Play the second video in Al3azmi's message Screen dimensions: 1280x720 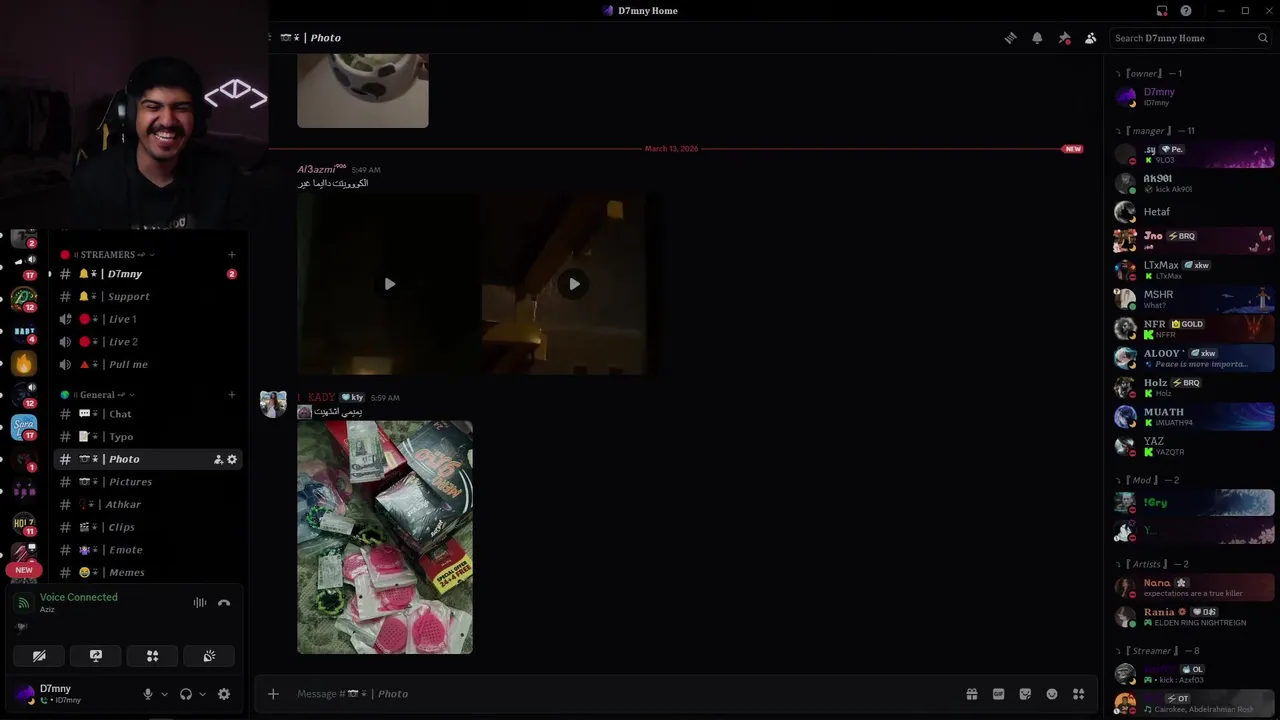[x=573, y=284]
